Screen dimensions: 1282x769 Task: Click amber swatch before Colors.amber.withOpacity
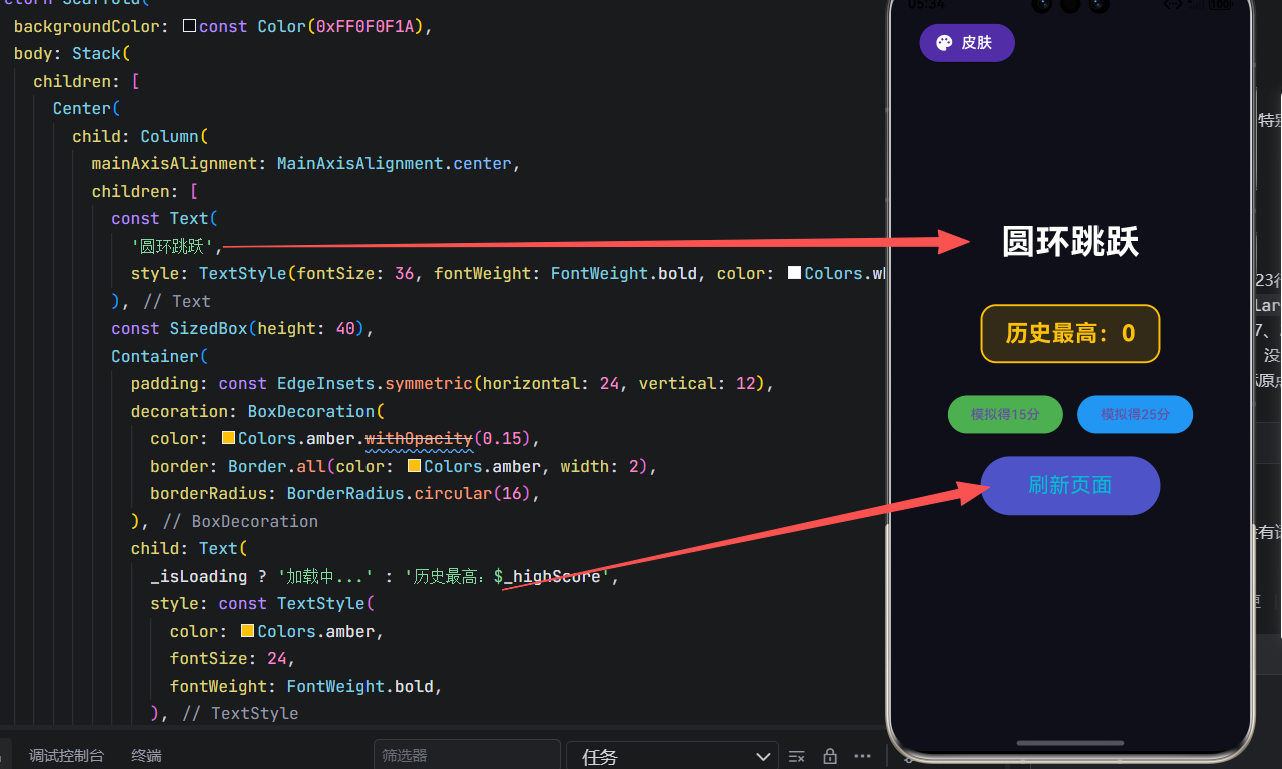coord(228,438)
